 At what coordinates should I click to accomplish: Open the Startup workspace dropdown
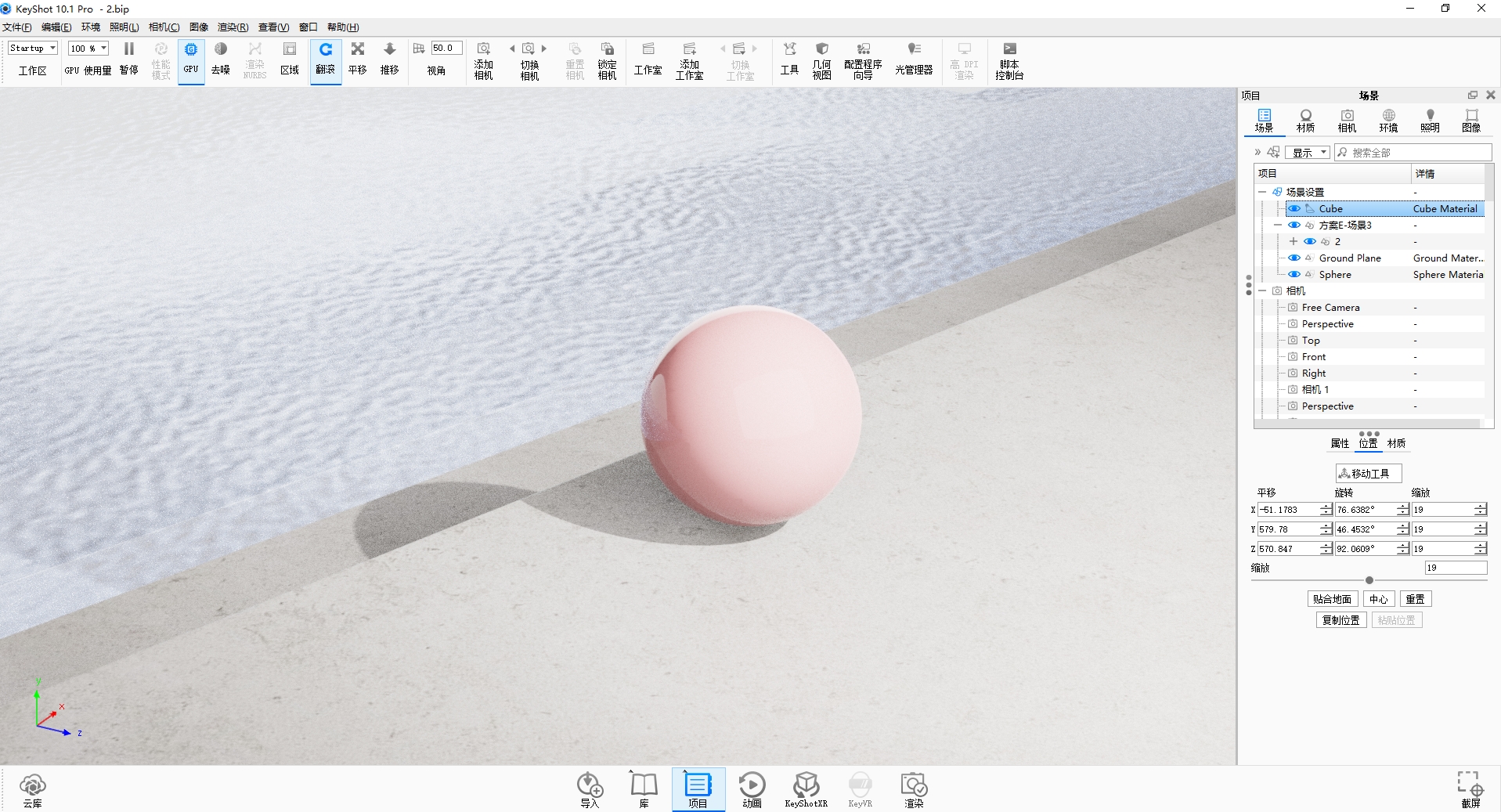tap(33, 49)
